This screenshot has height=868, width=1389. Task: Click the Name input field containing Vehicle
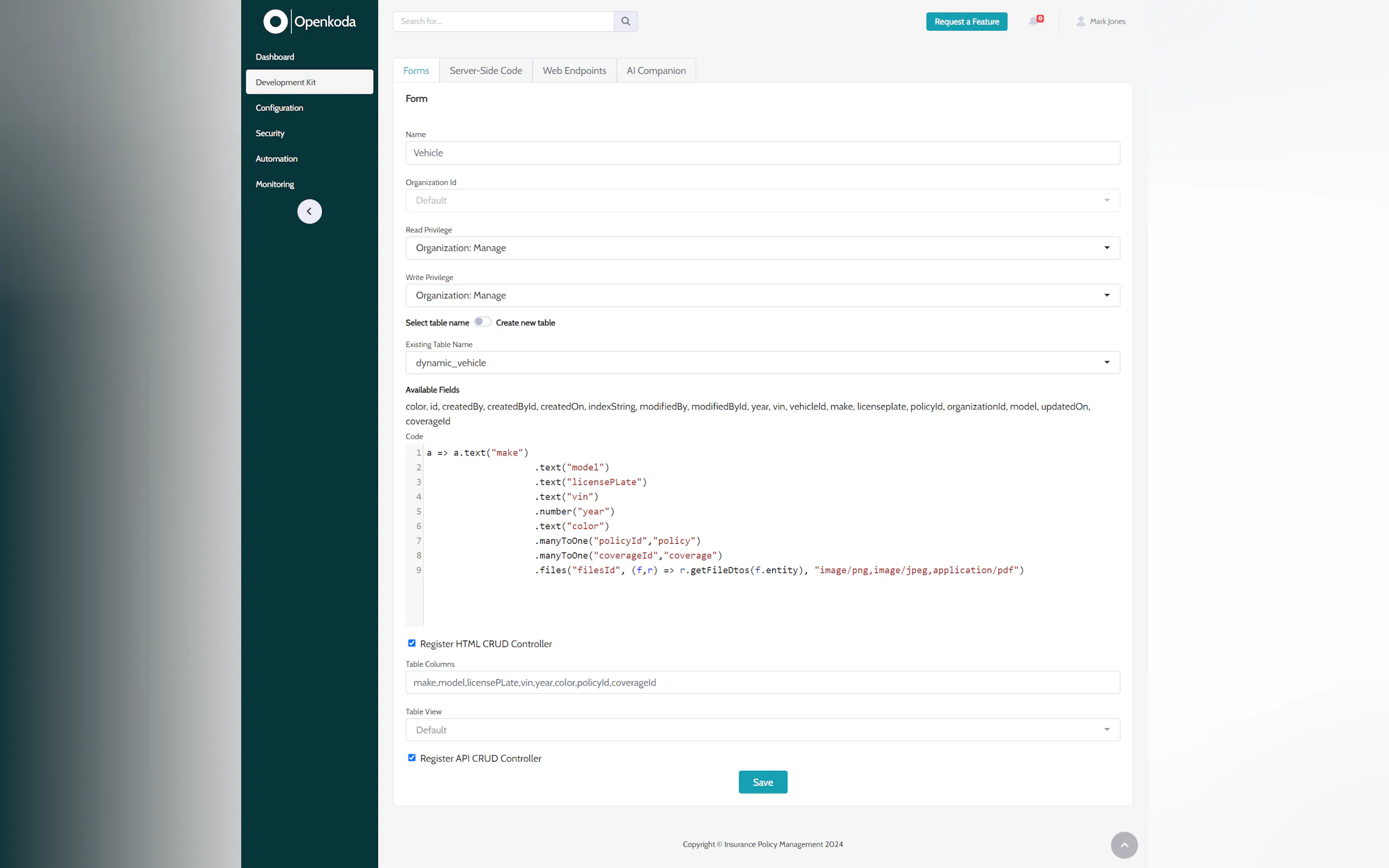pos(762,153)
